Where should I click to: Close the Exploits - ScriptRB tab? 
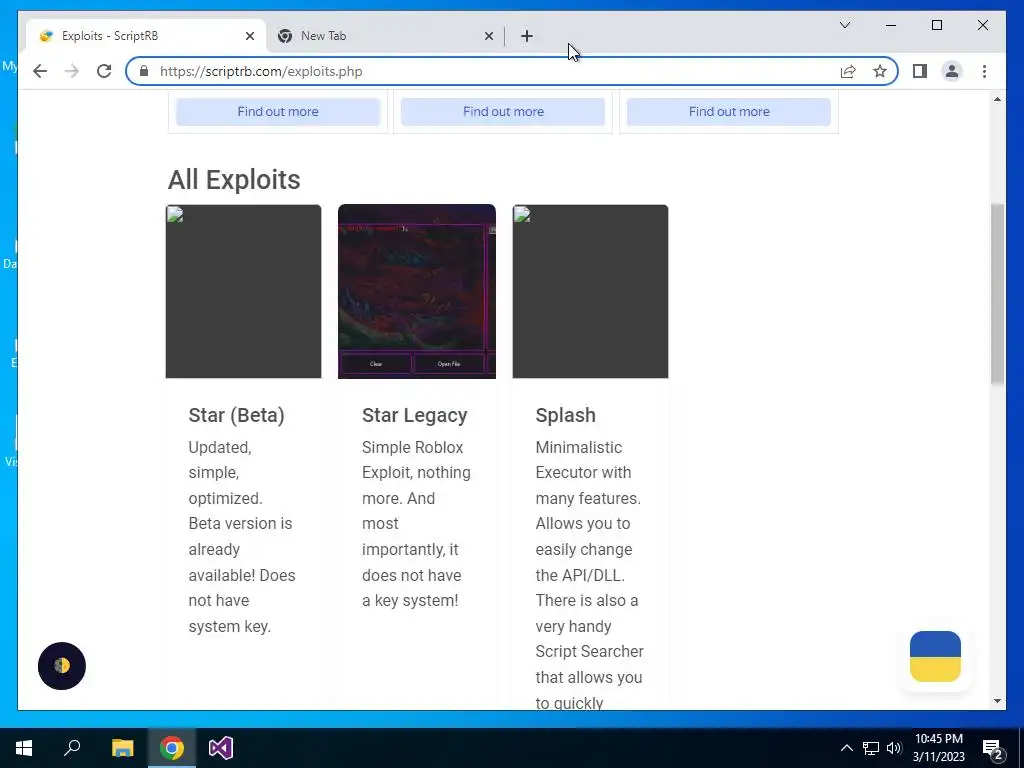[x=249, y=36]
